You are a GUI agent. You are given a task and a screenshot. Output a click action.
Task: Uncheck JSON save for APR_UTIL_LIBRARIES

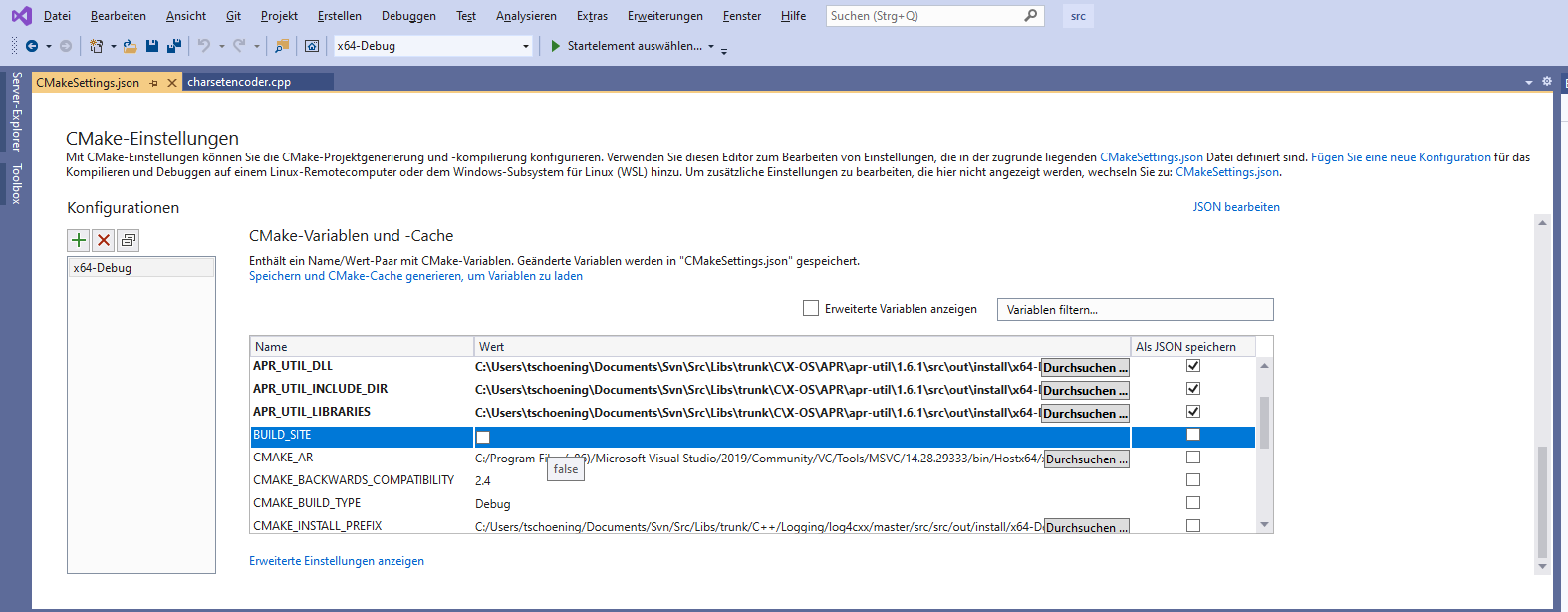tap(1193, 412)
